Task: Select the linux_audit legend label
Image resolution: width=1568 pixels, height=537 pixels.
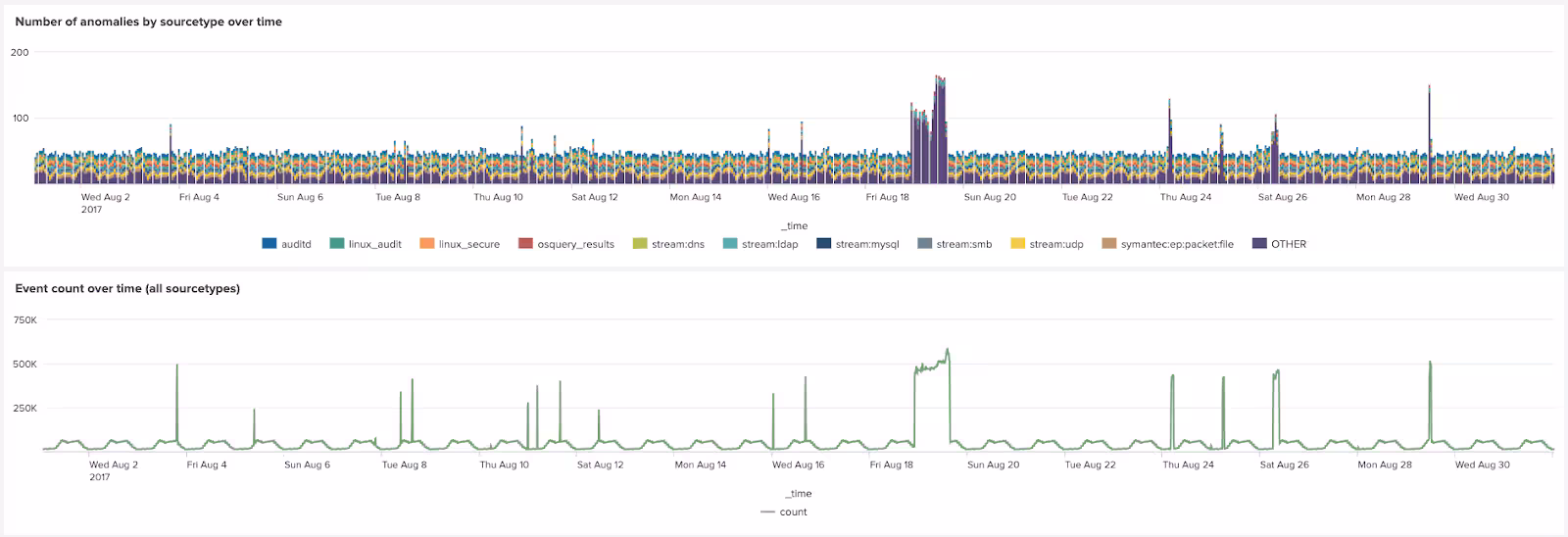Action: (374, 244)
